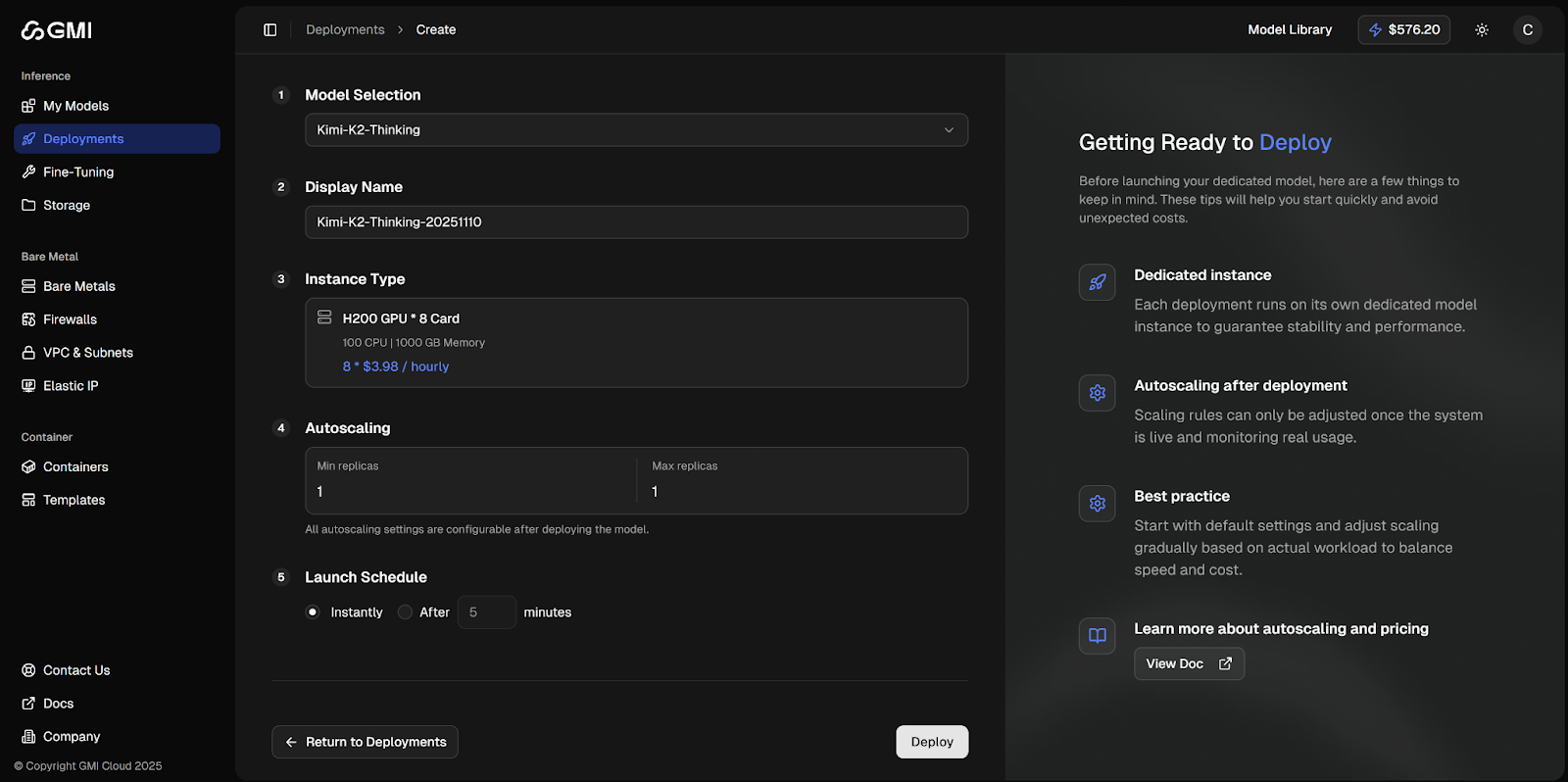Click the minutes delay input field
The width and height of the screenshot is (1568, 782).
point(487,612)
